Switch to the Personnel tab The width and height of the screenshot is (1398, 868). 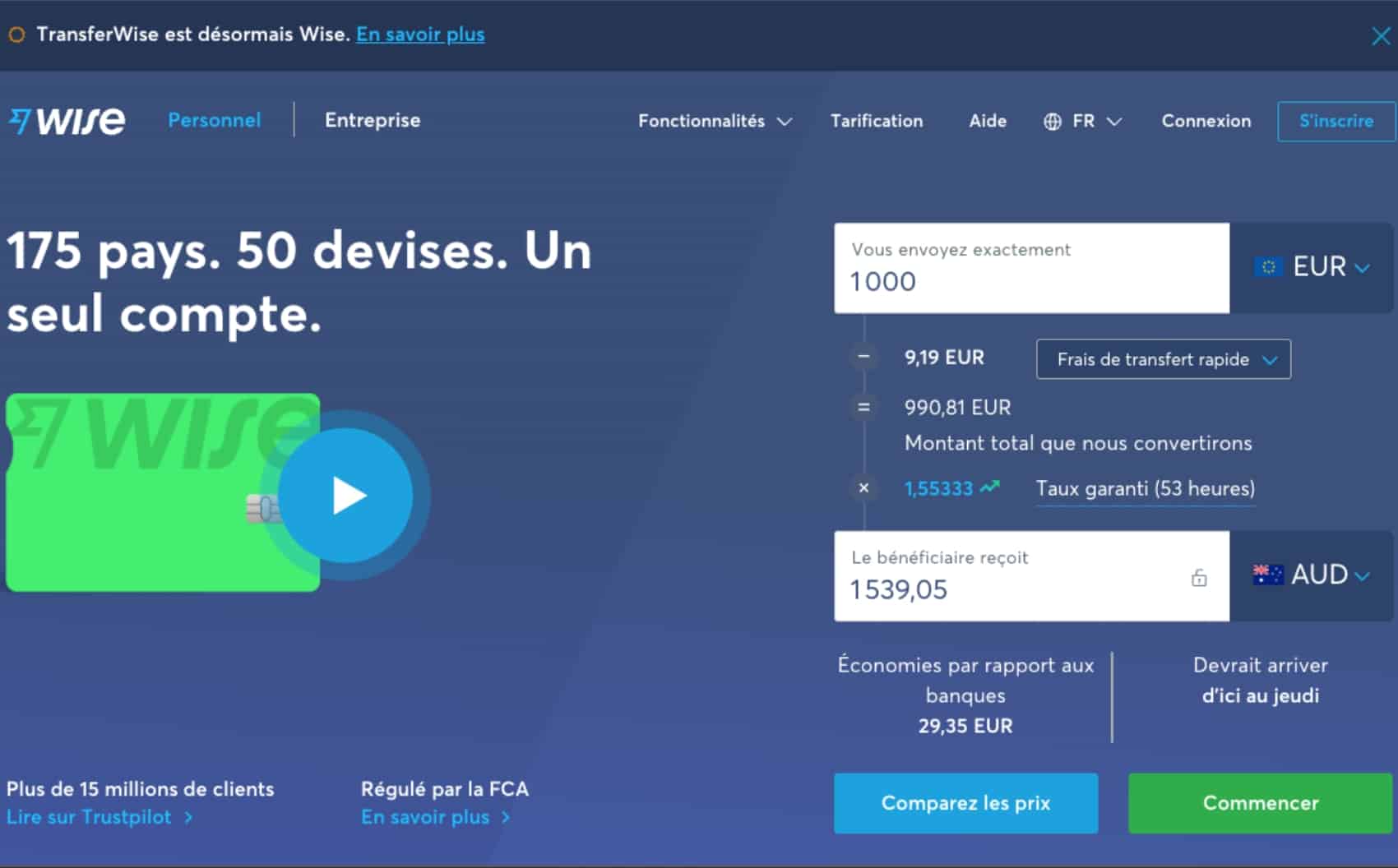[214, 120]
